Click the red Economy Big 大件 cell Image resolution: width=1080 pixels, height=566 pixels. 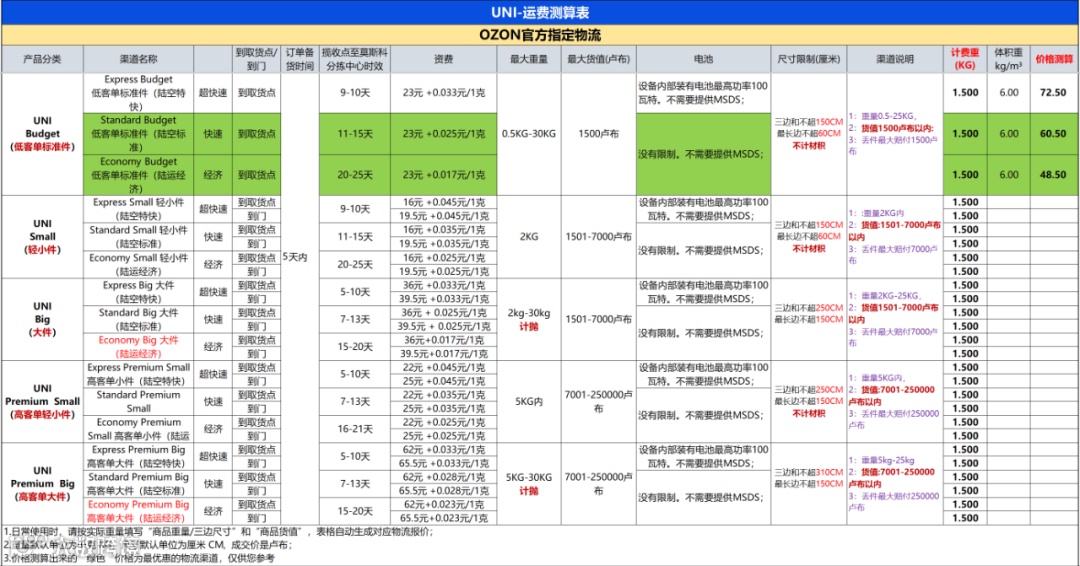click(138, 346)
